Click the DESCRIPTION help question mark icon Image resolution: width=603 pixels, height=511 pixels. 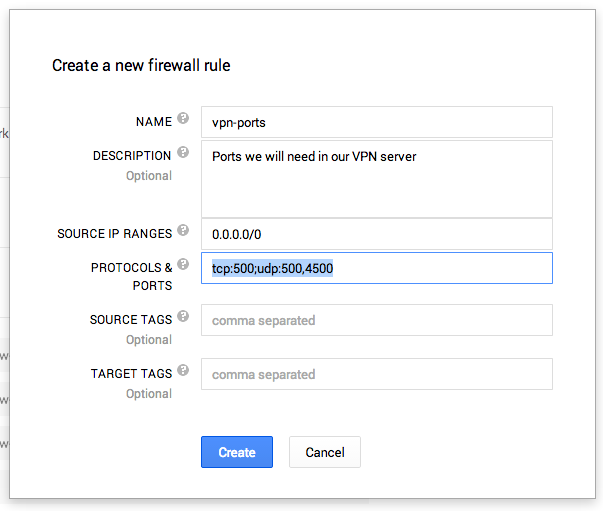pos(183,153)
